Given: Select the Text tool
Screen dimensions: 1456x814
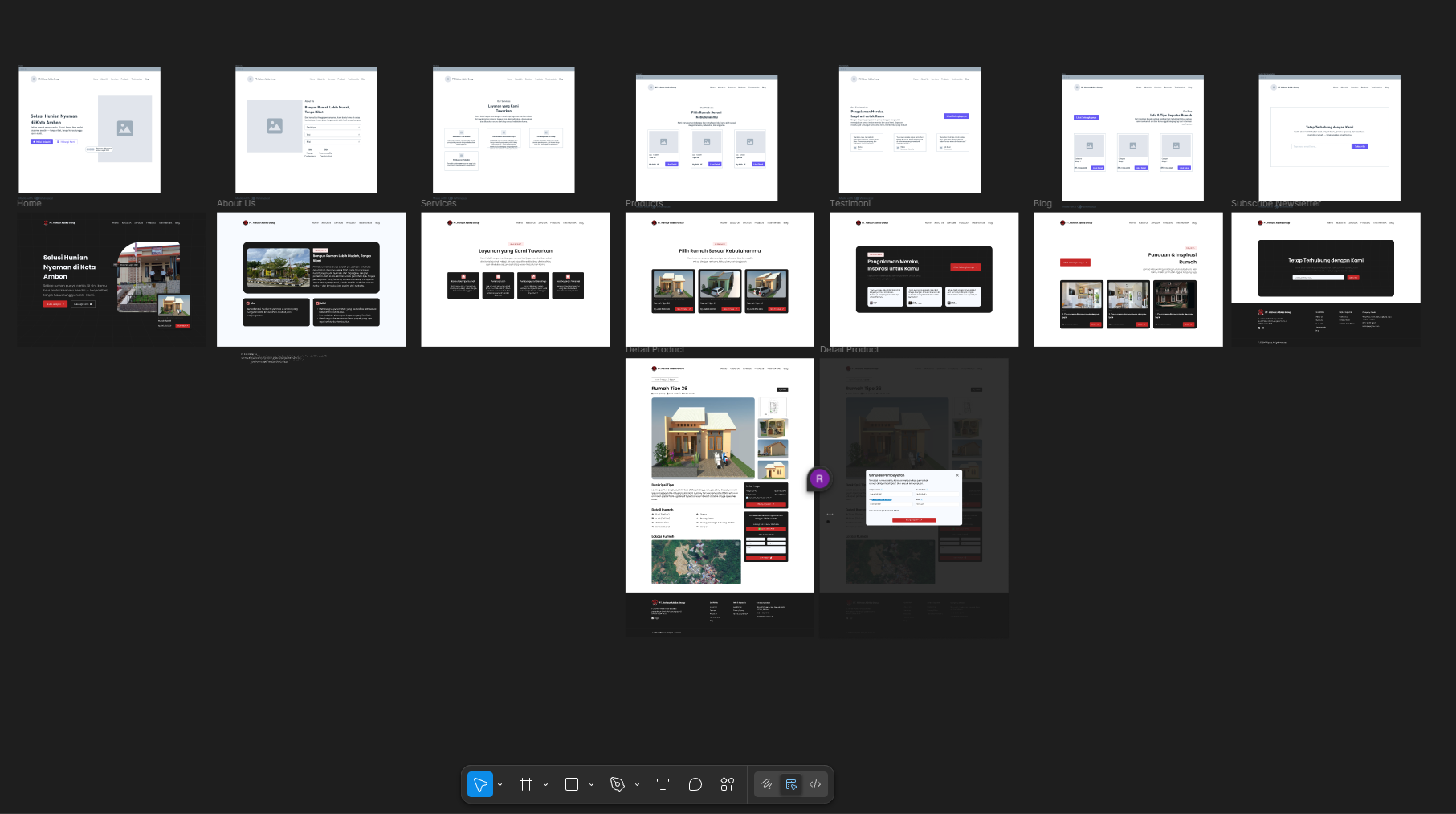Looking at the screenshot, I should [663, 784].
